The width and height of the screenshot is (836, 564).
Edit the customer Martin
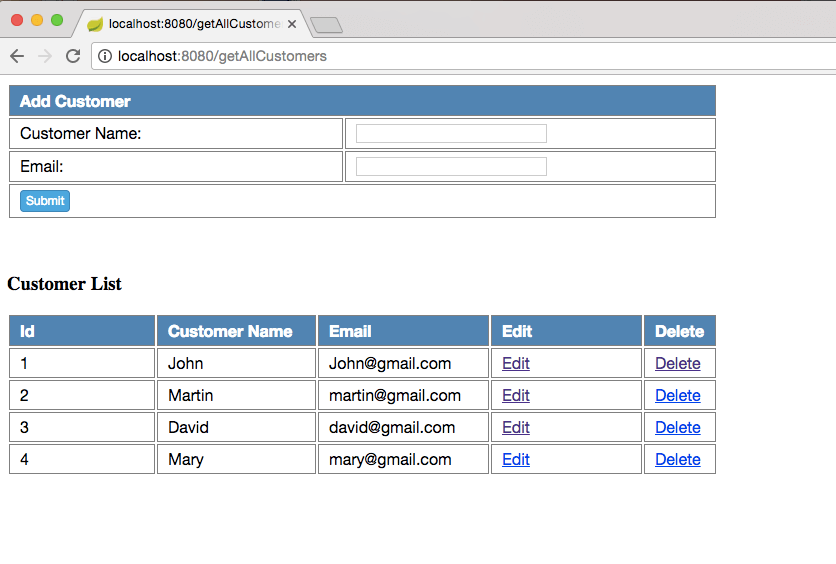tap(516, 396)
